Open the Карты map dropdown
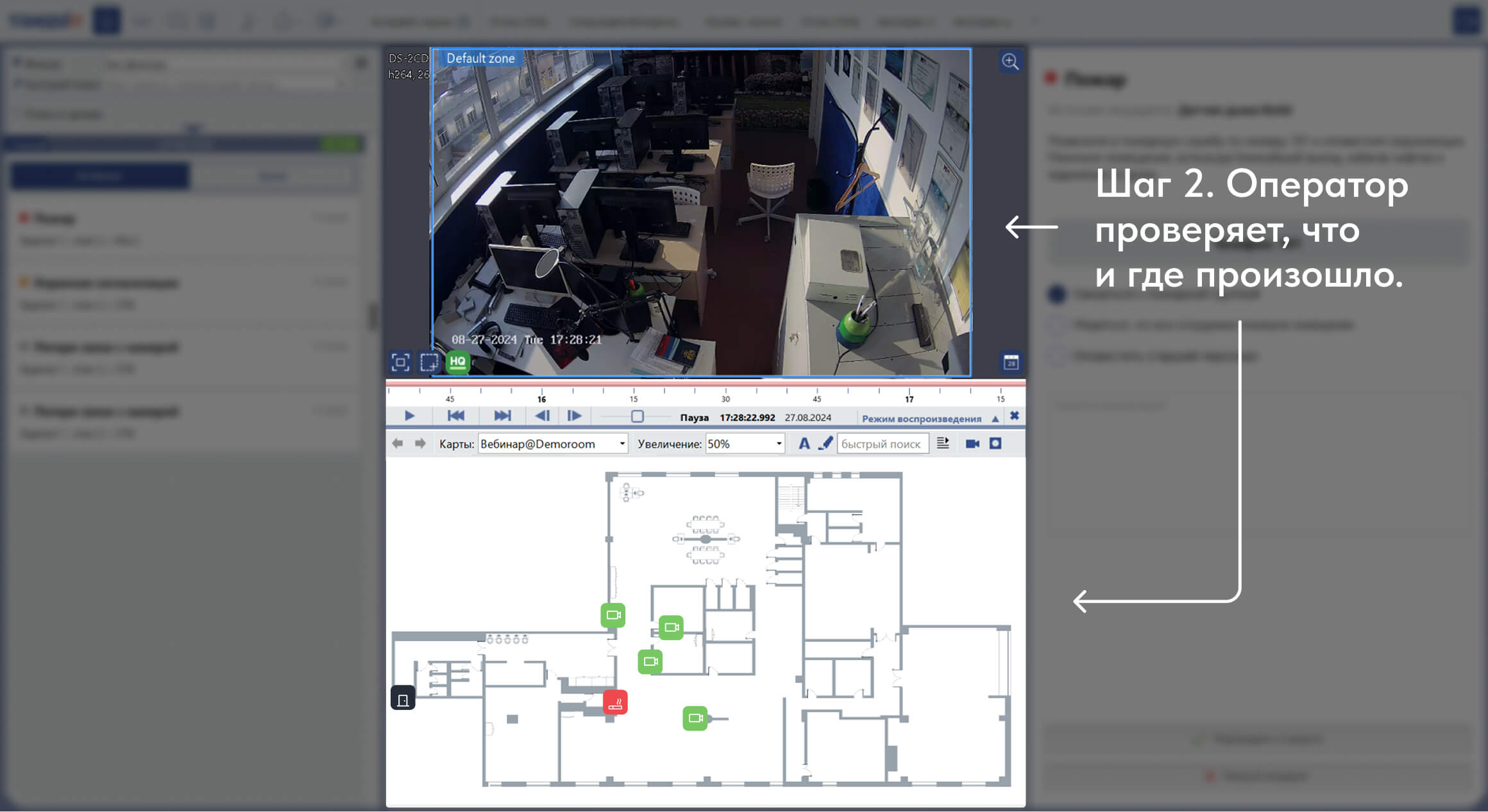 [x=552, y=444]
